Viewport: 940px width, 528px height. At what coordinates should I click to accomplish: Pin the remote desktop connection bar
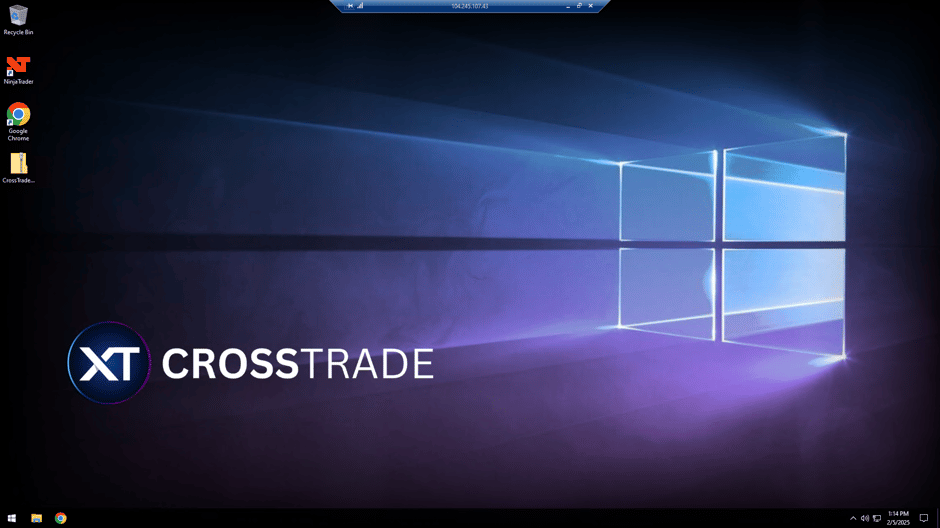coord(350,6)
